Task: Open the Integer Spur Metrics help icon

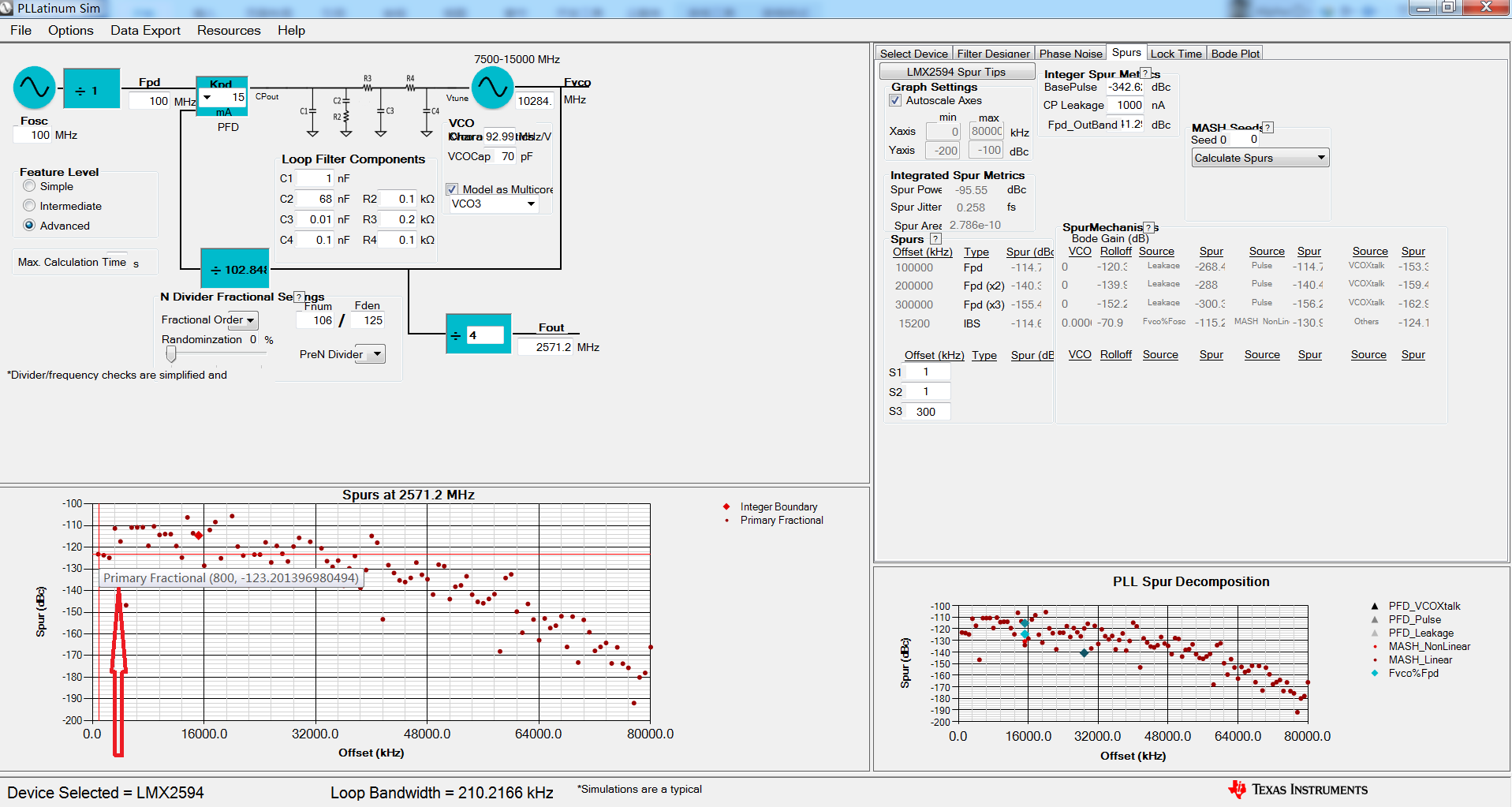Action: [x=1145, y=73]
